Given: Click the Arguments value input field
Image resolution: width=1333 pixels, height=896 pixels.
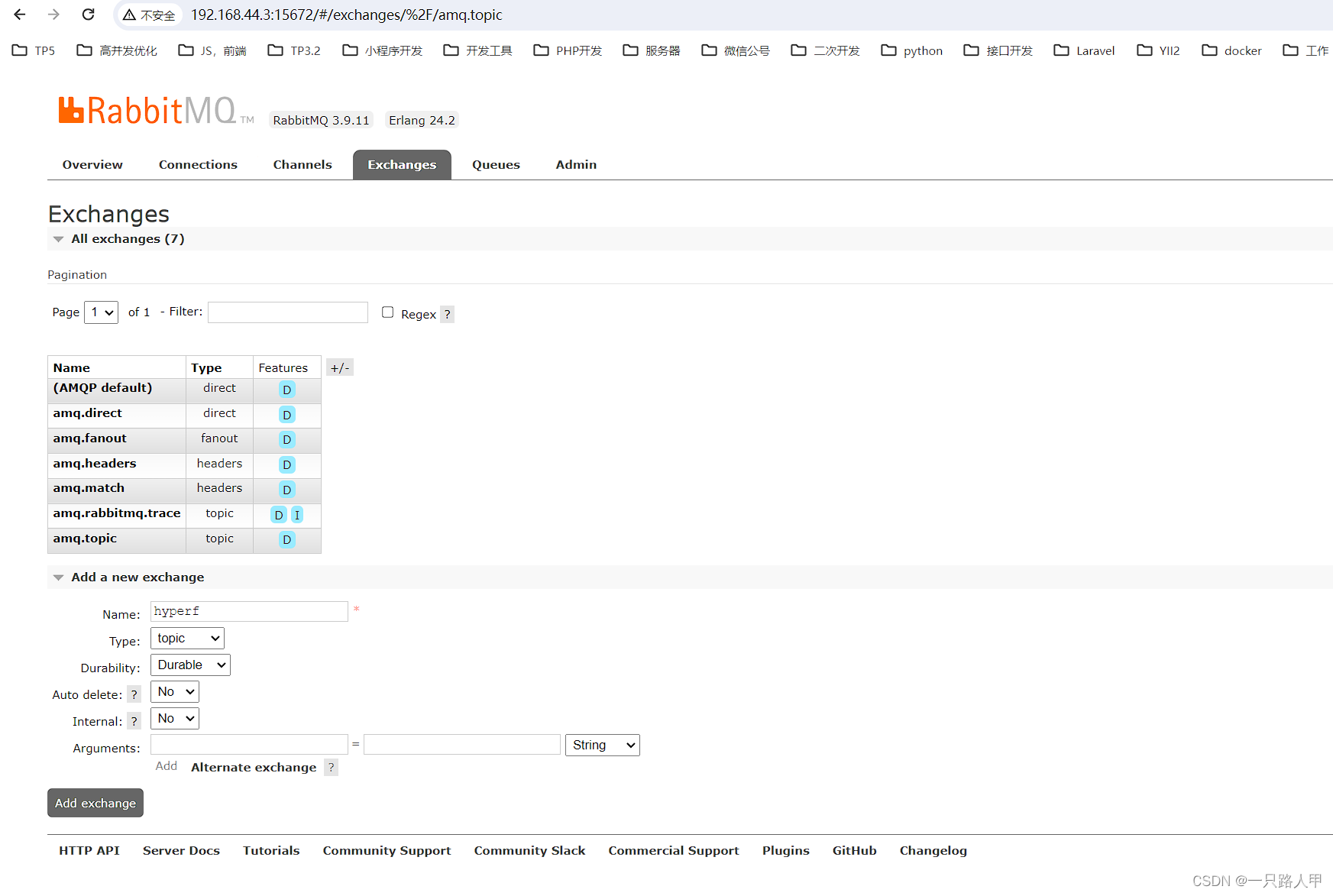Looking at the screenshot, I should 462,745.
